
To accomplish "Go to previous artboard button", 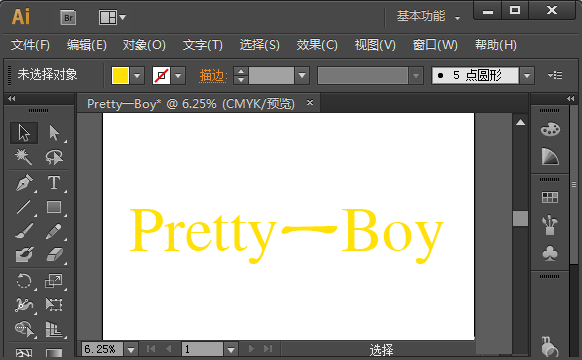I will click(169, 349).
